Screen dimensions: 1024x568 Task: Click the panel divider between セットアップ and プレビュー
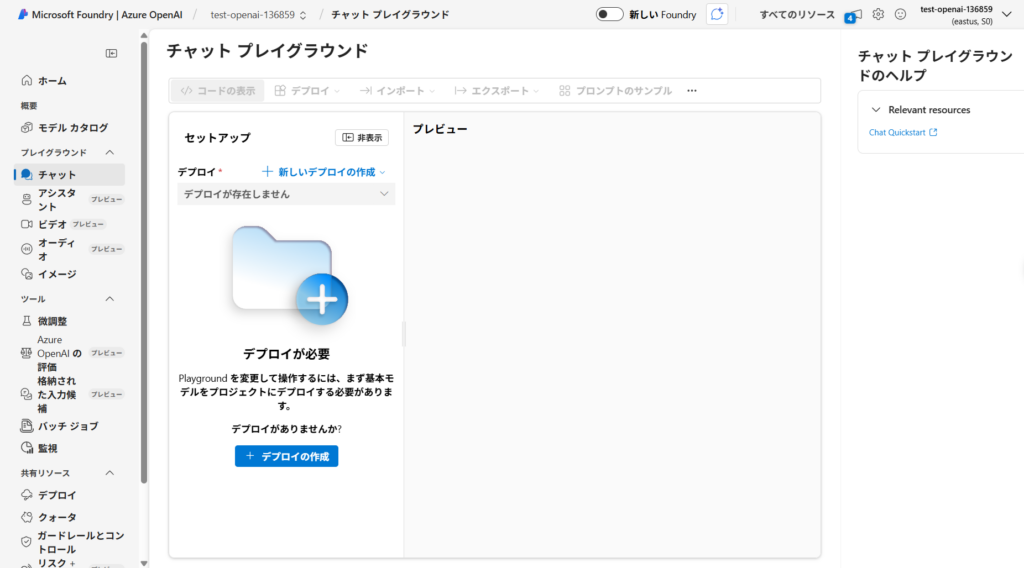coord(404,334)
